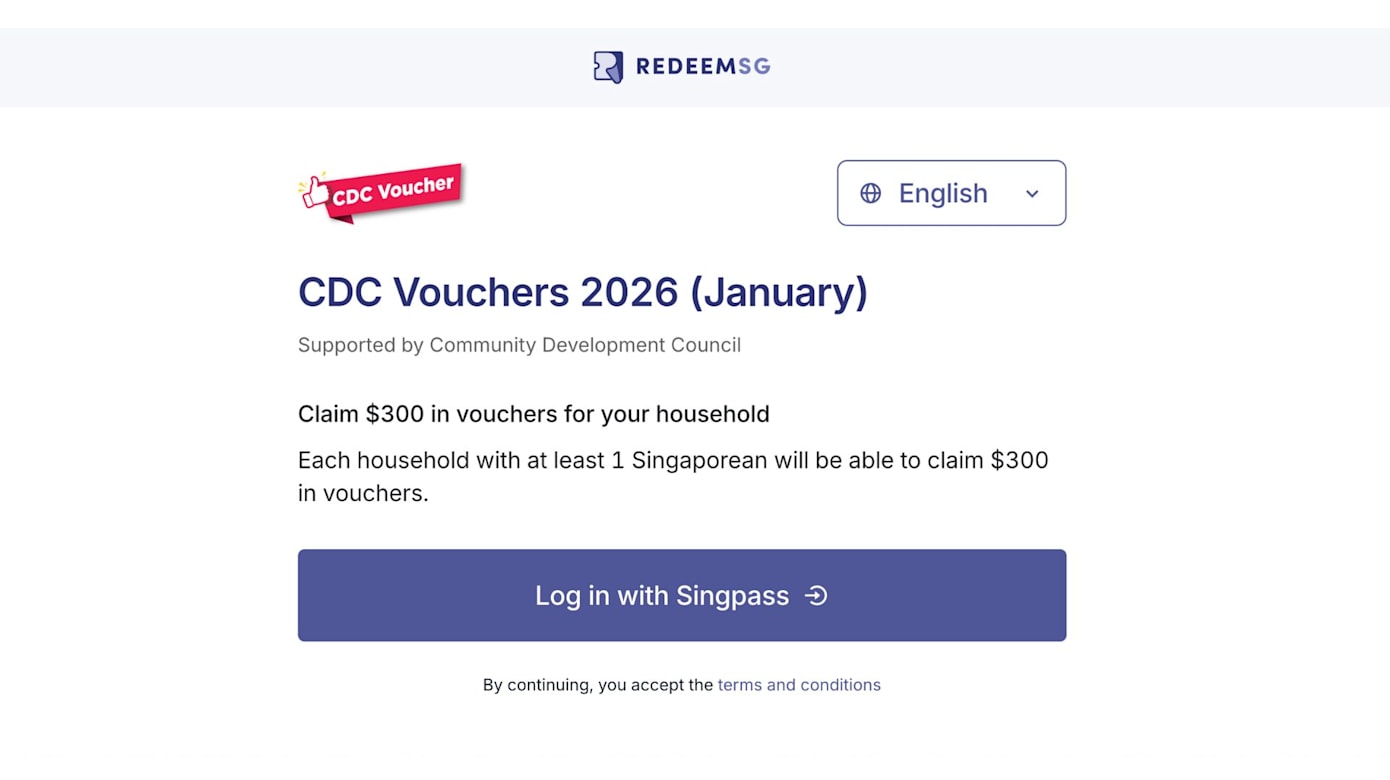Viewport: 1390px width, 780px height.
Task: Click the REDEEMSG wordmark text
Action: [x=702, y=67]
